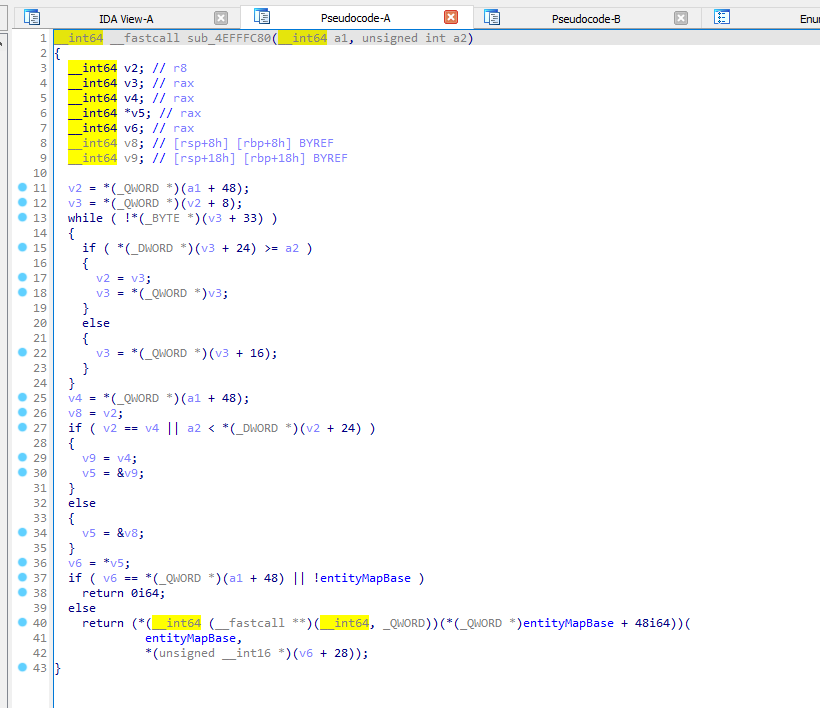Toggle breakpoint dot on line 11

pyautogui.click(x=22, y=188)
